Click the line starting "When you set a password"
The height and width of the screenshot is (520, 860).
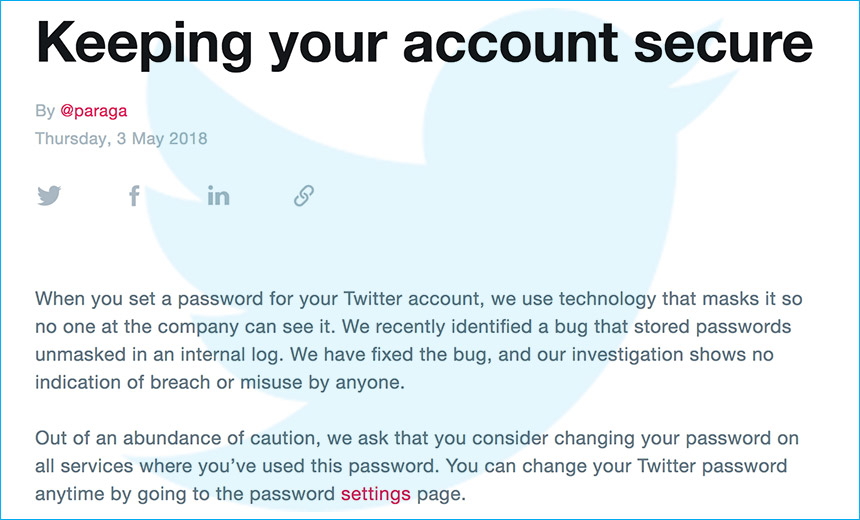click(418, 299)
